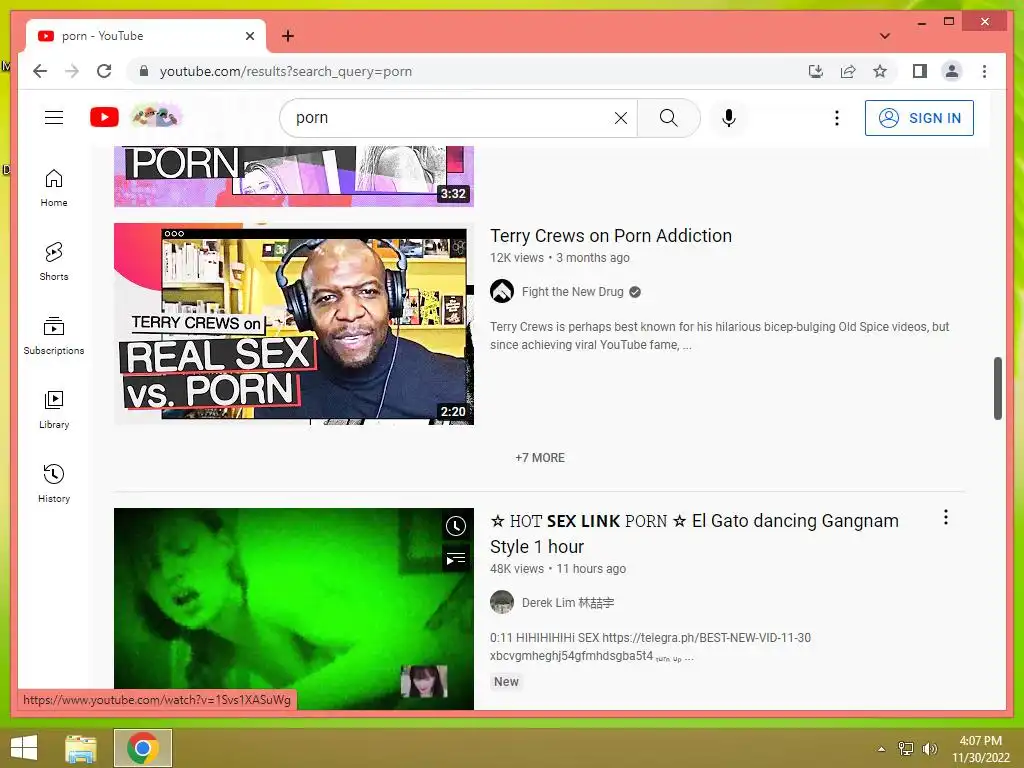
Task: Click the page vertical scrollbar thumb
Action: coord(997,389)
